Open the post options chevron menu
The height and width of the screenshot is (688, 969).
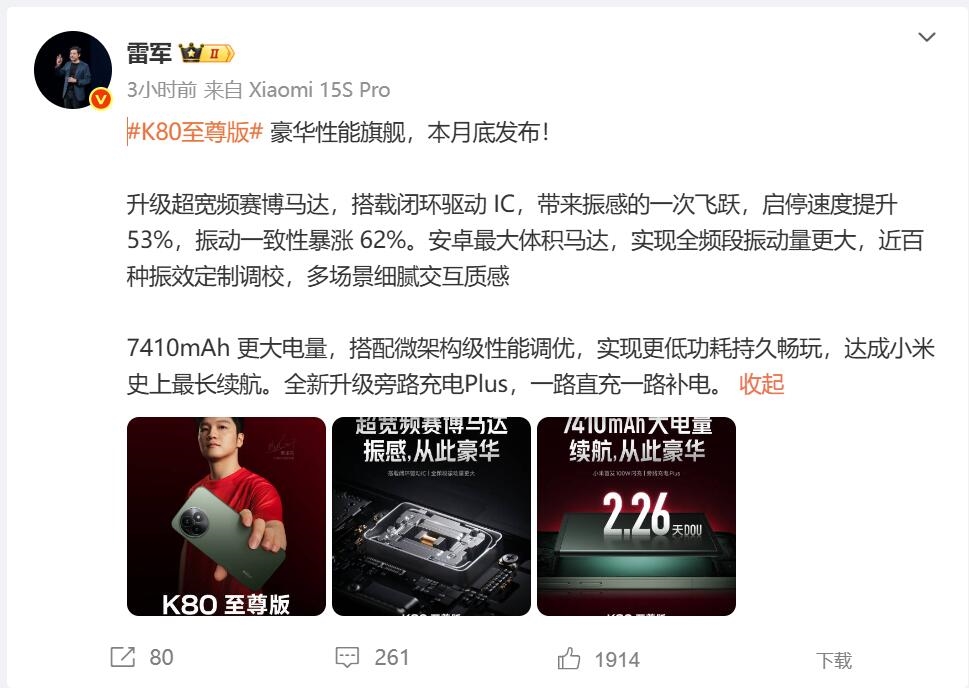tap(926, 37)
